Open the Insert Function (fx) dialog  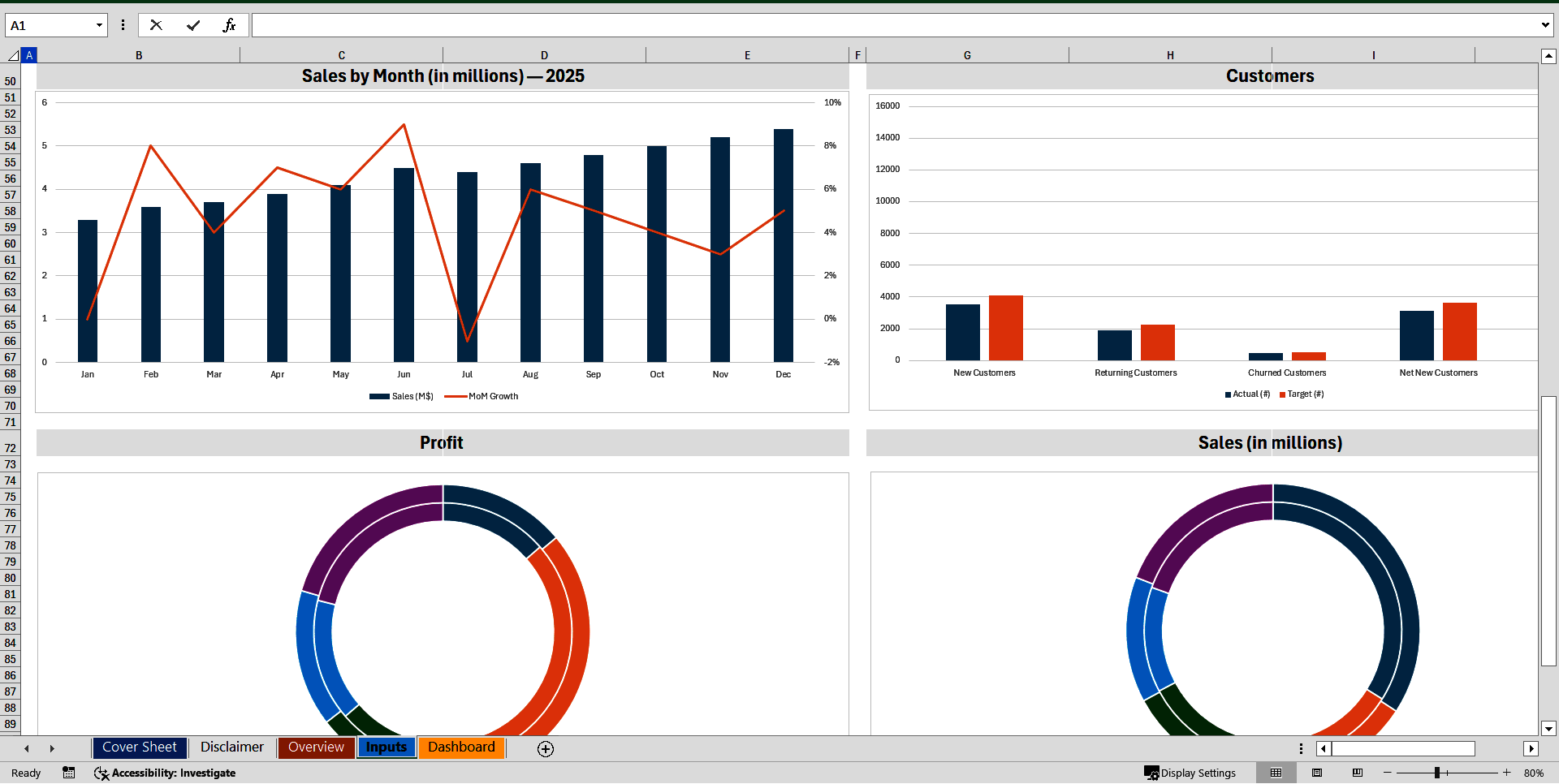[230, 24]
